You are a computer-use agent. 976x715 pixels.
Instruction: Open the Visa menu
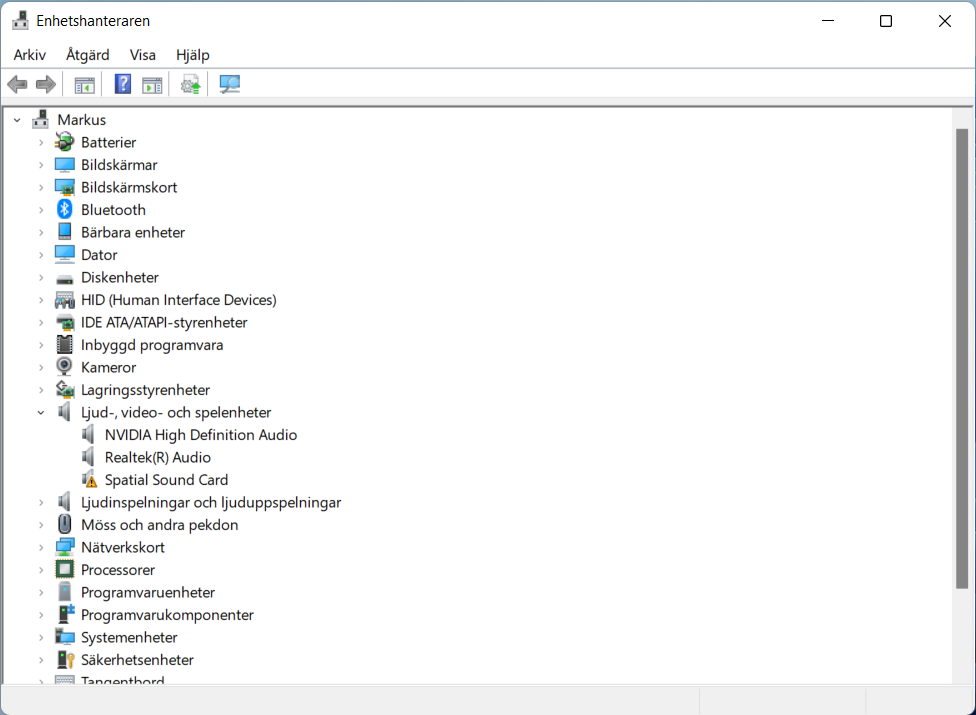(142, 55)
